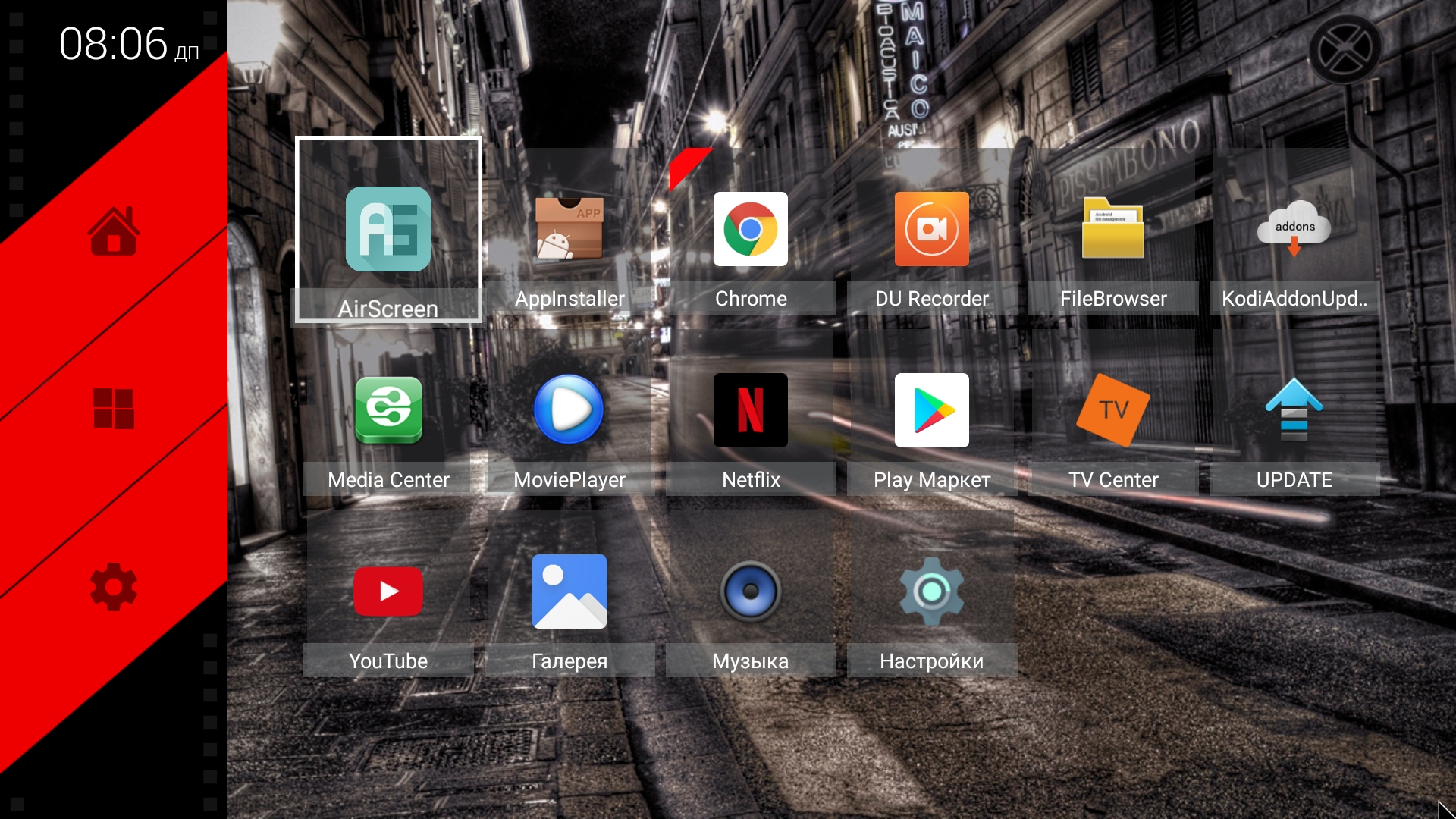Click the DU Recorder label text

(x=932, y=299)
